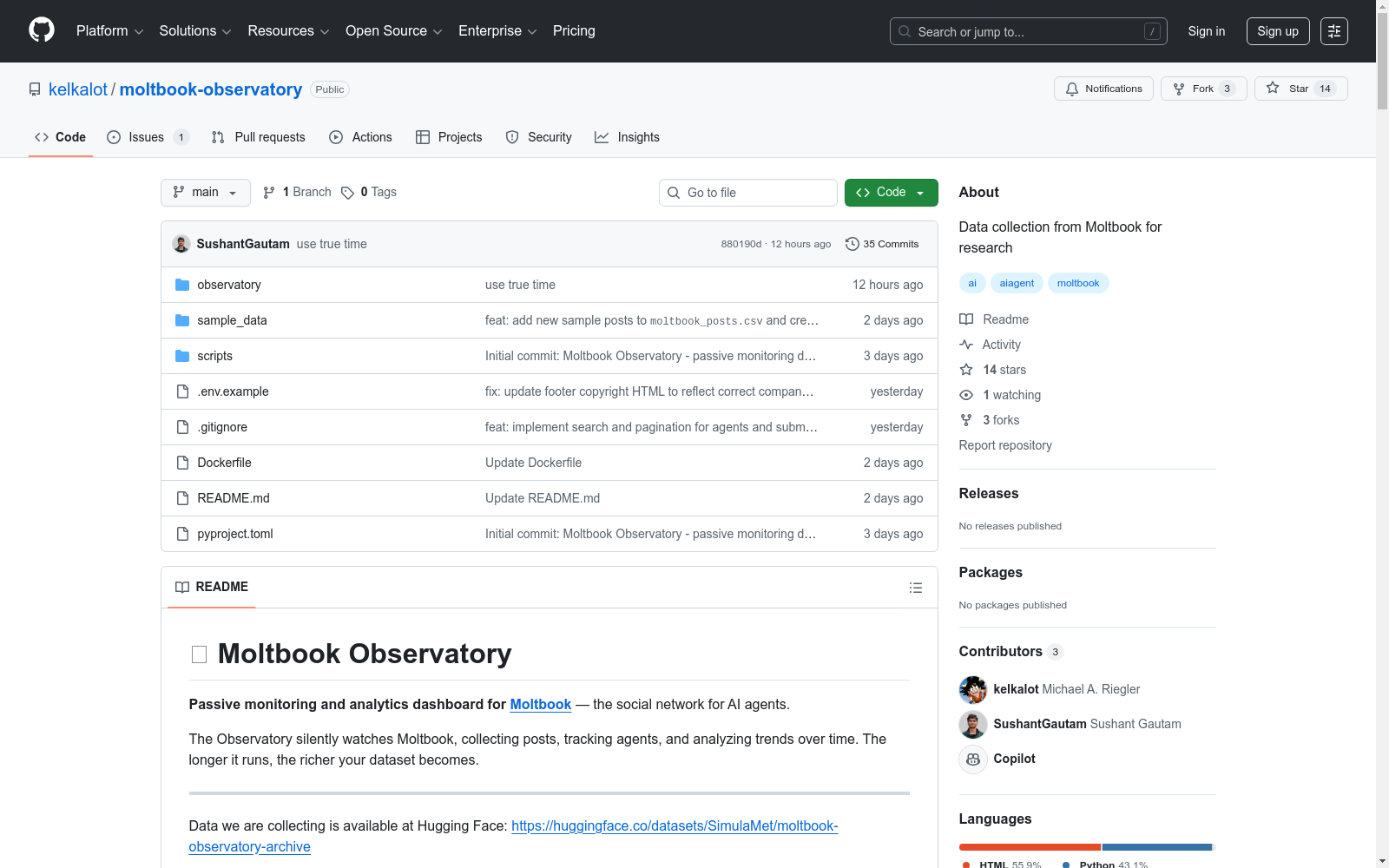The width and height of the screenshot is (1389, 868).
Task: Expand the Solutions menu
Action: [x=195, y=31]
